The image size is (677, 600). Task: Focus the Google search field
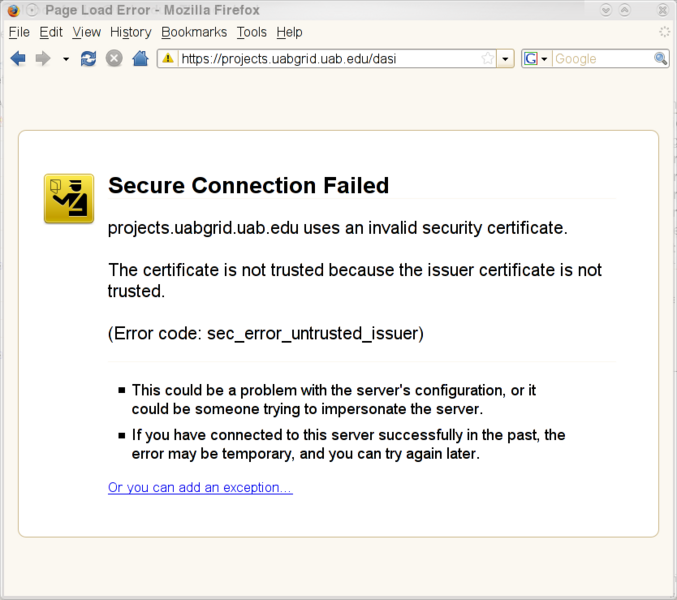point(600,59)
